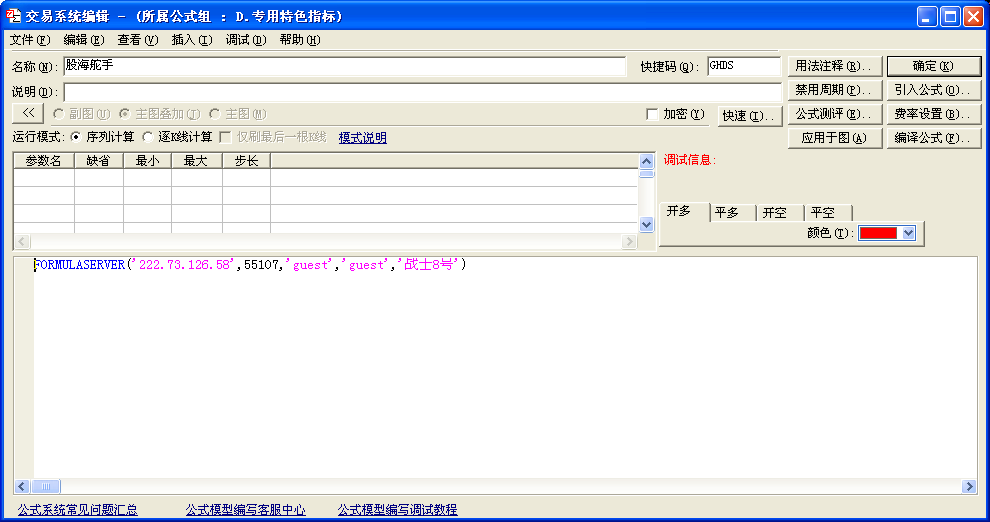Select 序列计算 run mode

click(76, 137)
